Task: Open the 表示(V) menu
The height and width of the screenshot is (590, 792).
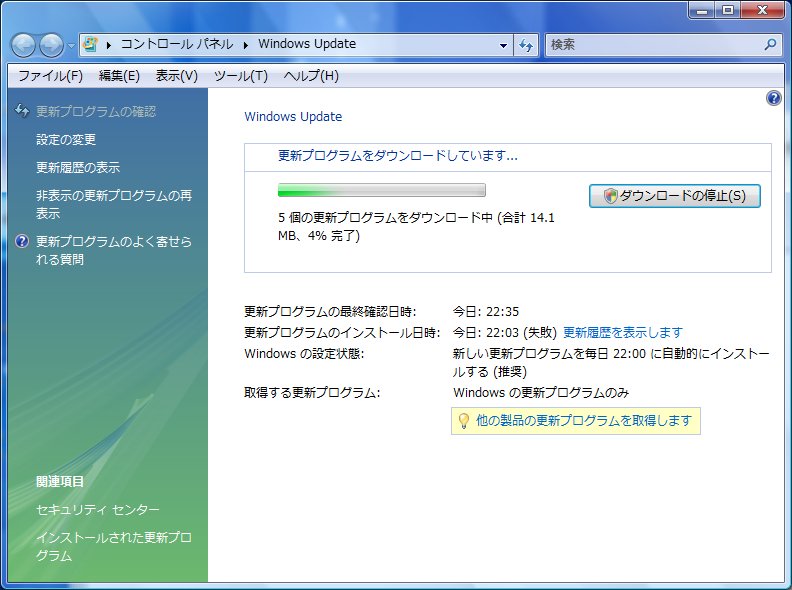Action: pos(176,76)
